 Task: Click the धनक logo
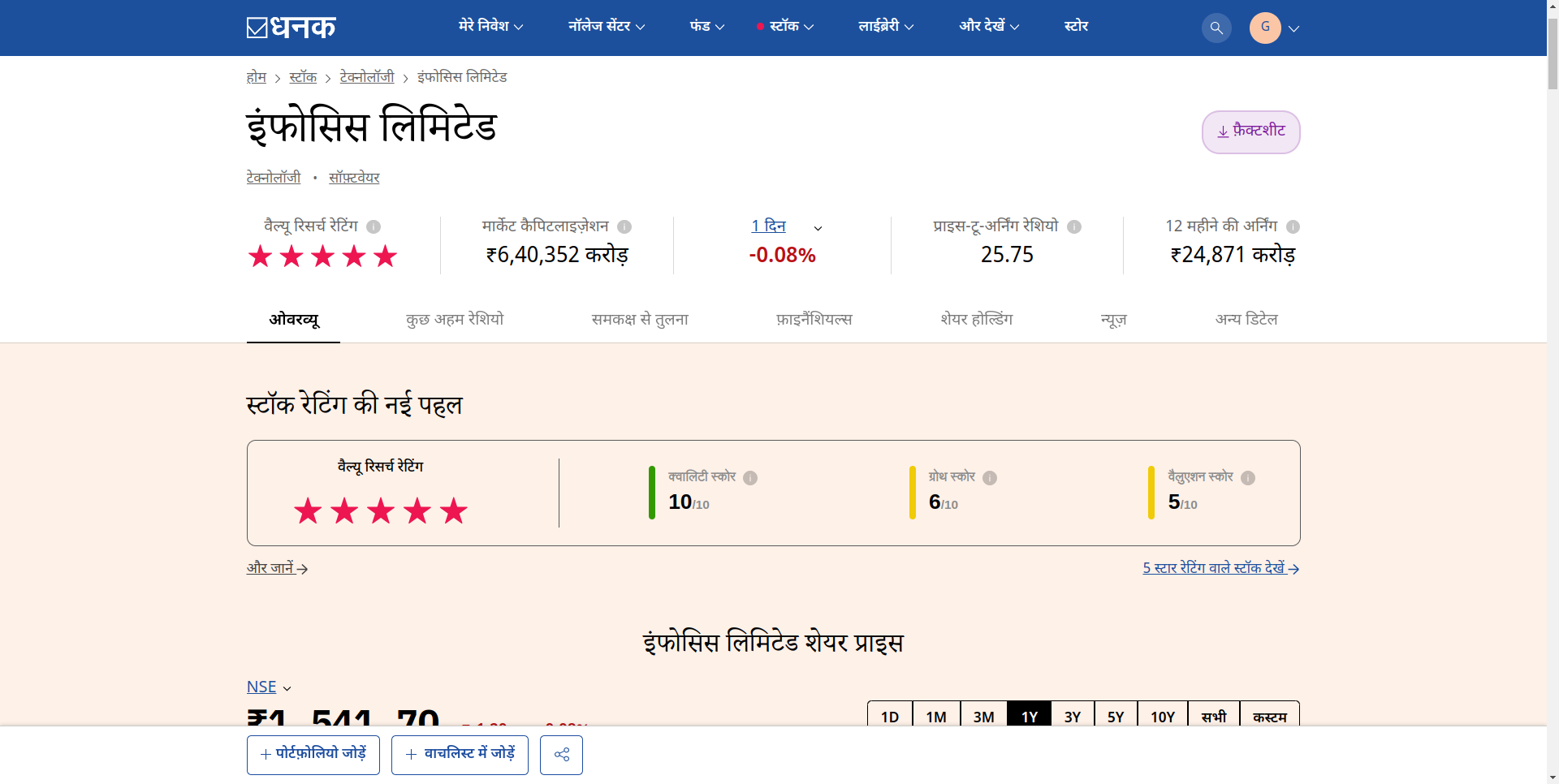[x=290, y=27]
